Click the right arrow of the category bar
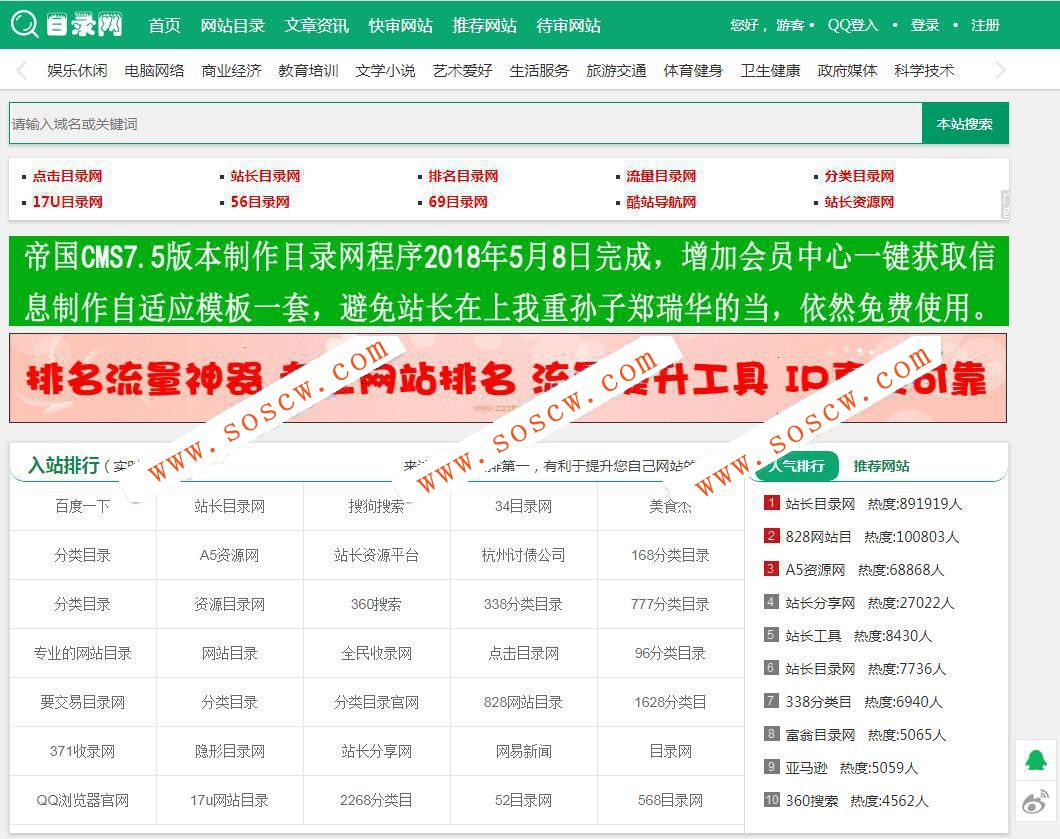 [x=1001, y=70]
